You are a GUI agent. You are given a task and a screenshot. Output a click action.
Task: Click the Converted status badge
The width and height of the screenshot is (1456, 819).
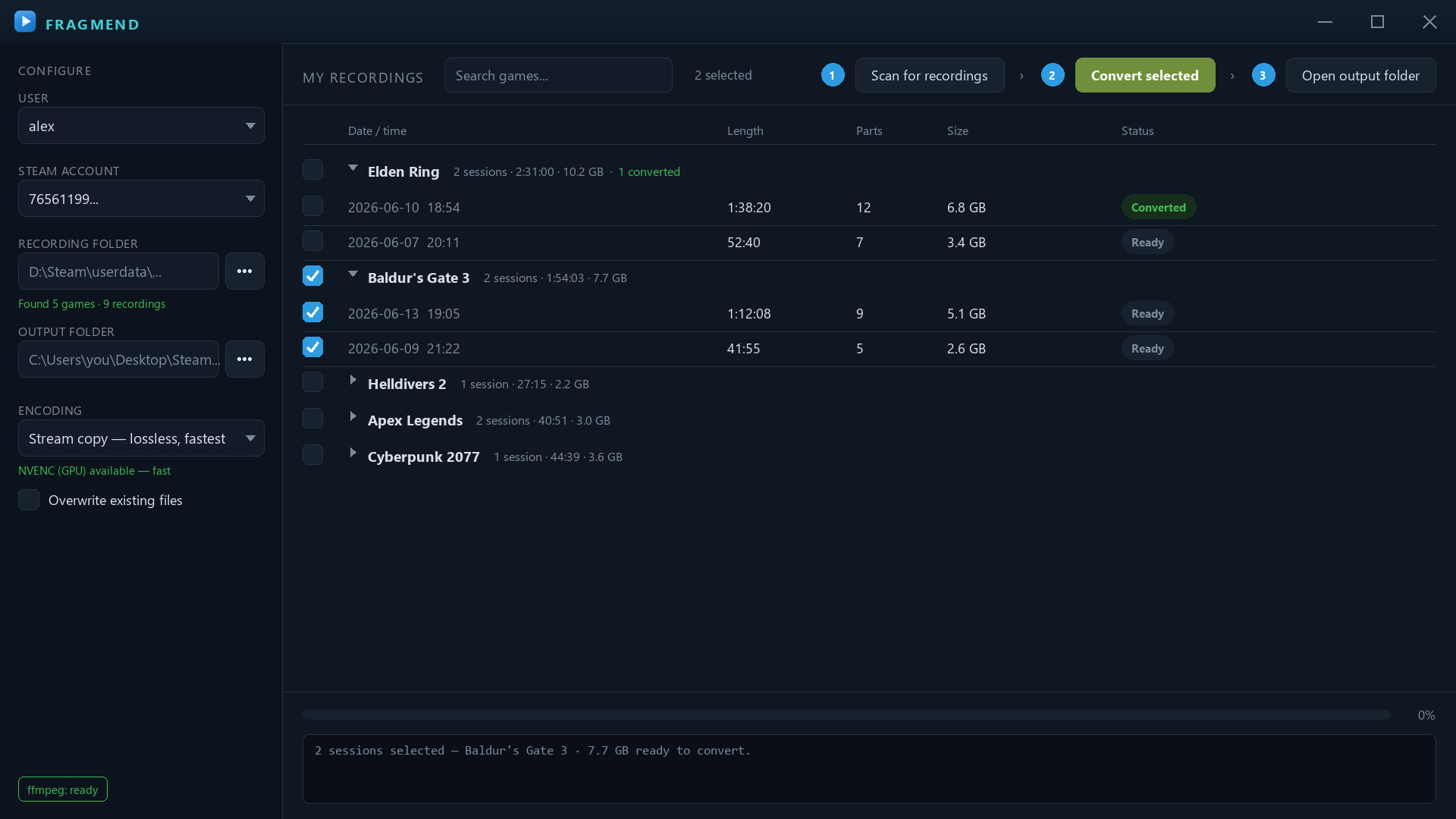(x=1158, y=207)
